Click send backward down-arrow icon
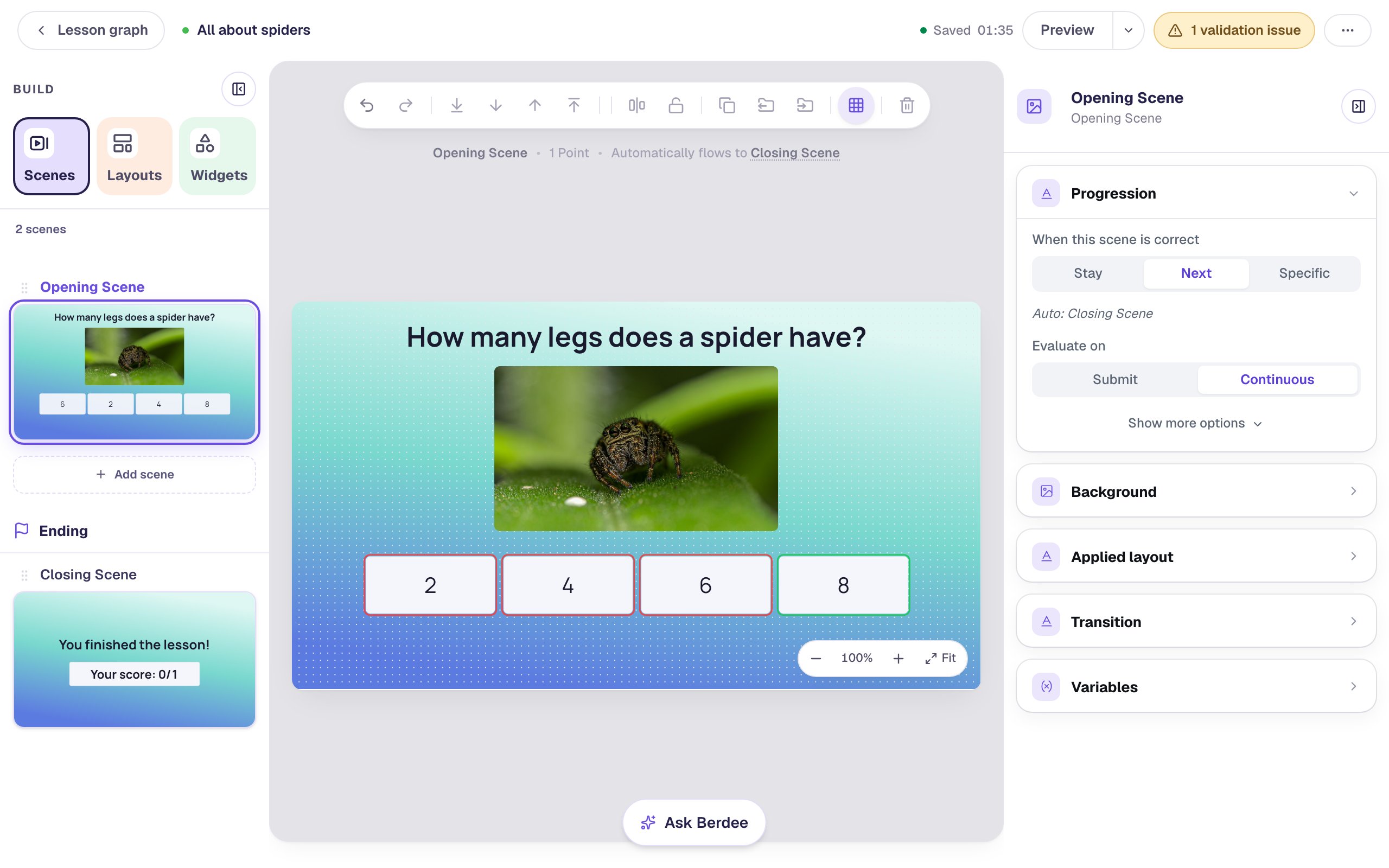Image resolution: width=1389 pixels, height=868 pixels. (496, 105)
